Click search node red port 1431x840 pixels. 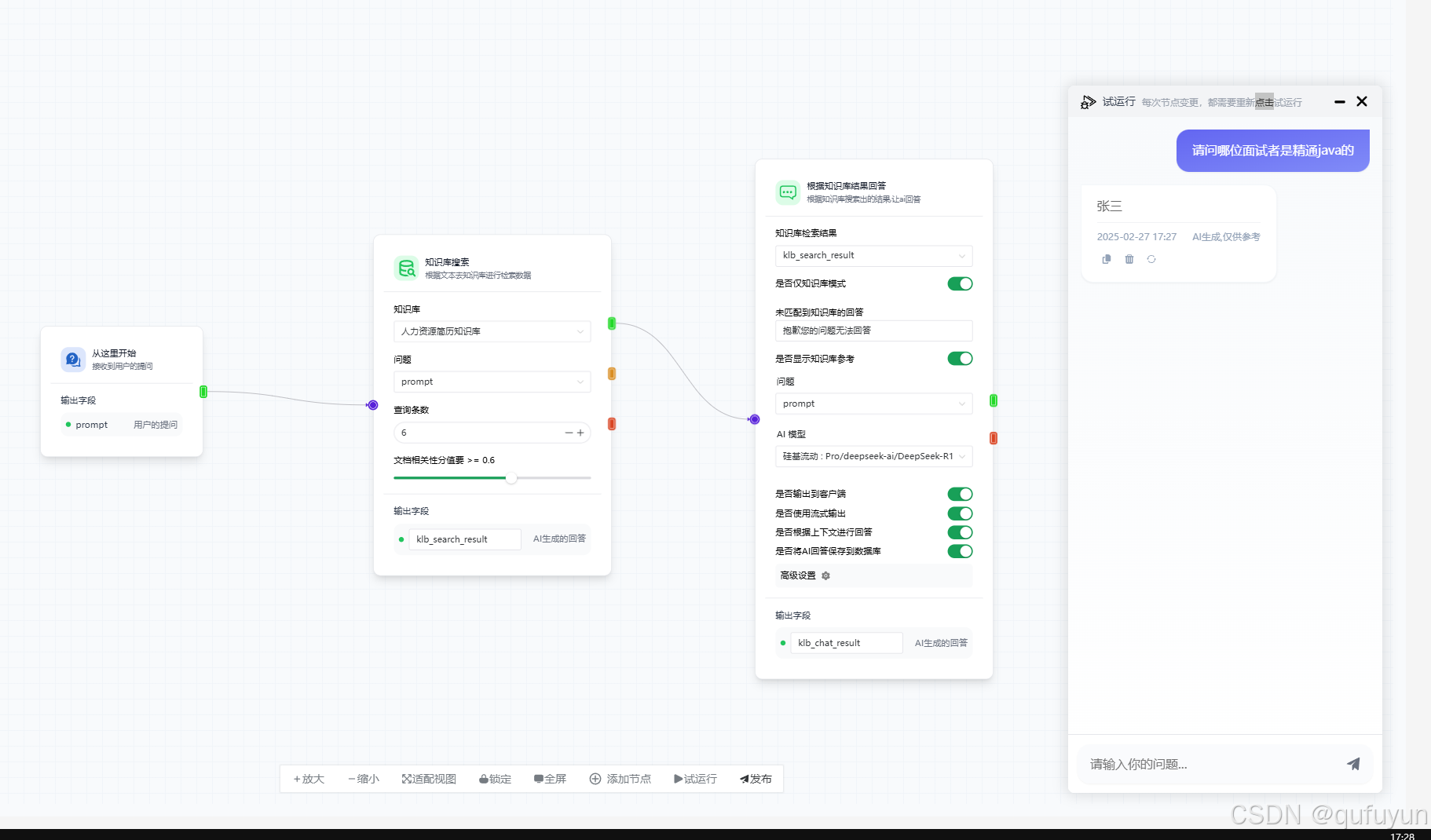(612, 424)
